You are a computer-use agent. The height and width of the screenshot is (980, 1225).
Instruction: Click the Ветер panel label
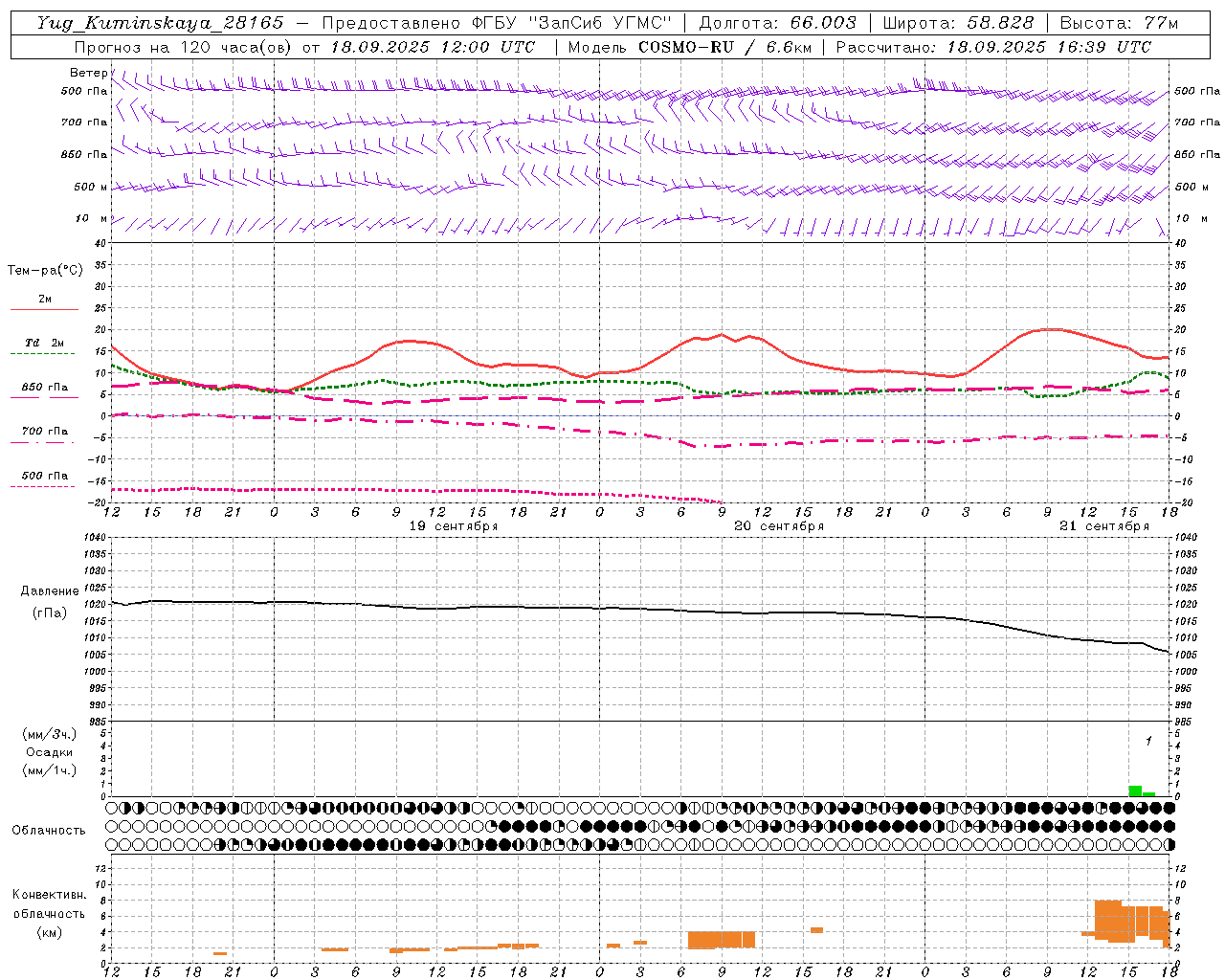click(90, 73)
